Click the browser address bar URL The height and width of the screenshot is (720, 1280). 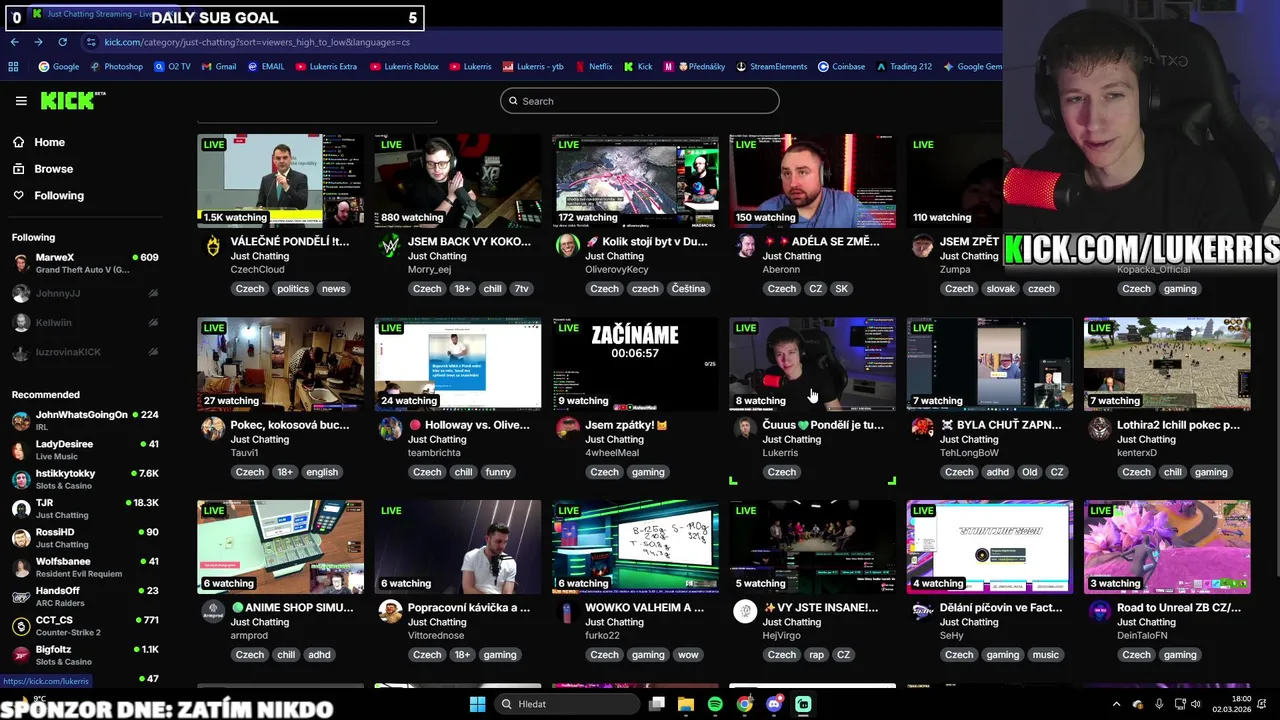[257, 42]
